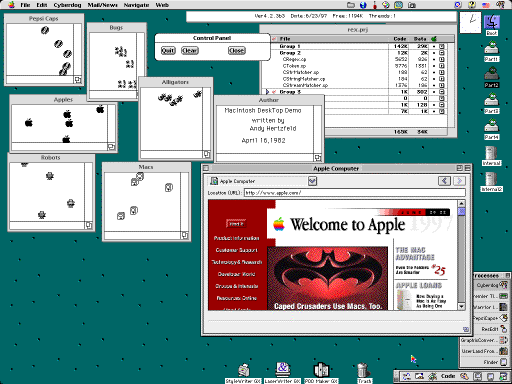Image resolution: width=512 pixels, height=384 pixels.
Task: Click Developer World link on Apple page
Action: tap(236, 274)
